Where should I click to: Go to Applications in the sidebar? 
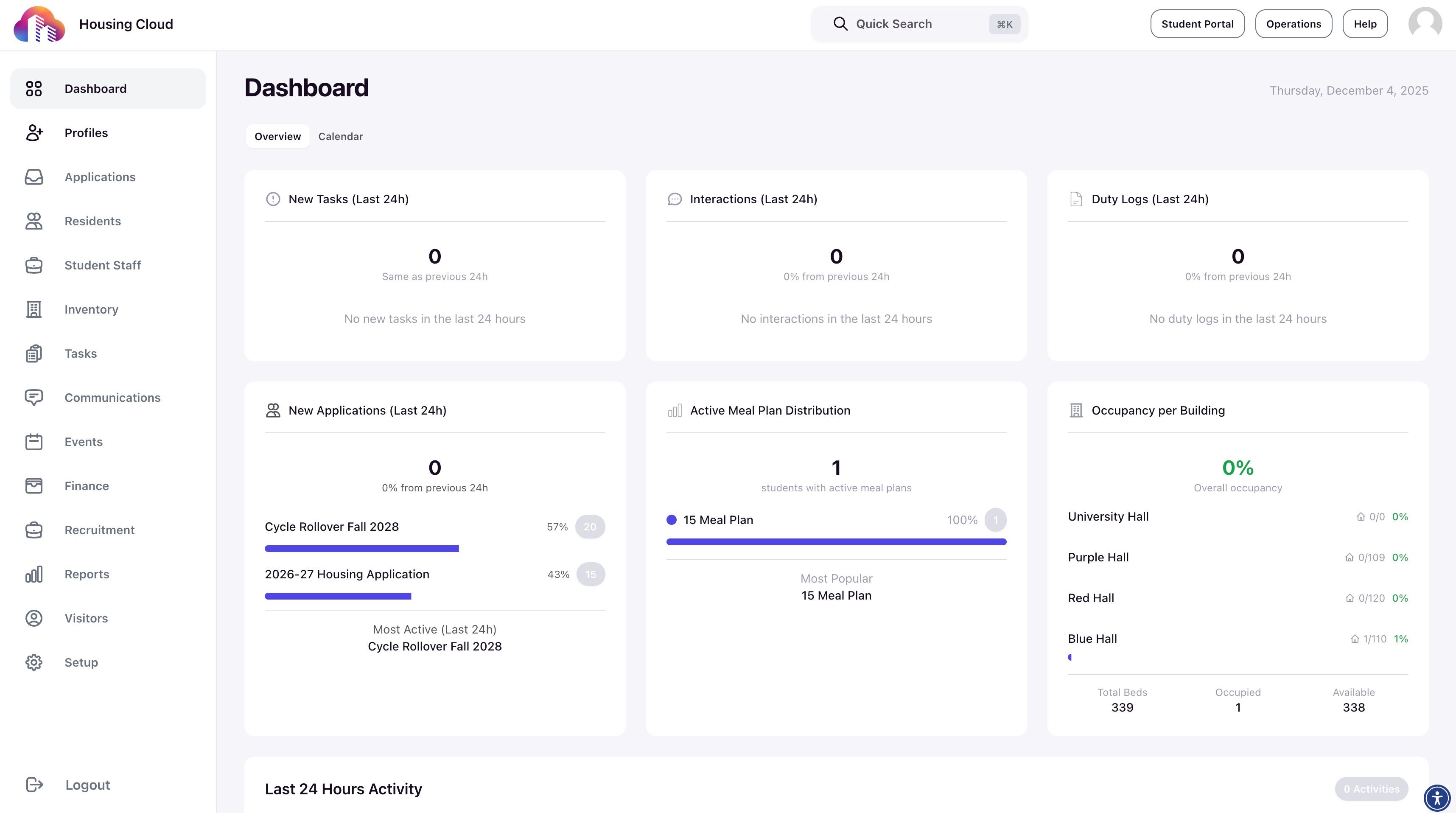click(x=100, y=177)
